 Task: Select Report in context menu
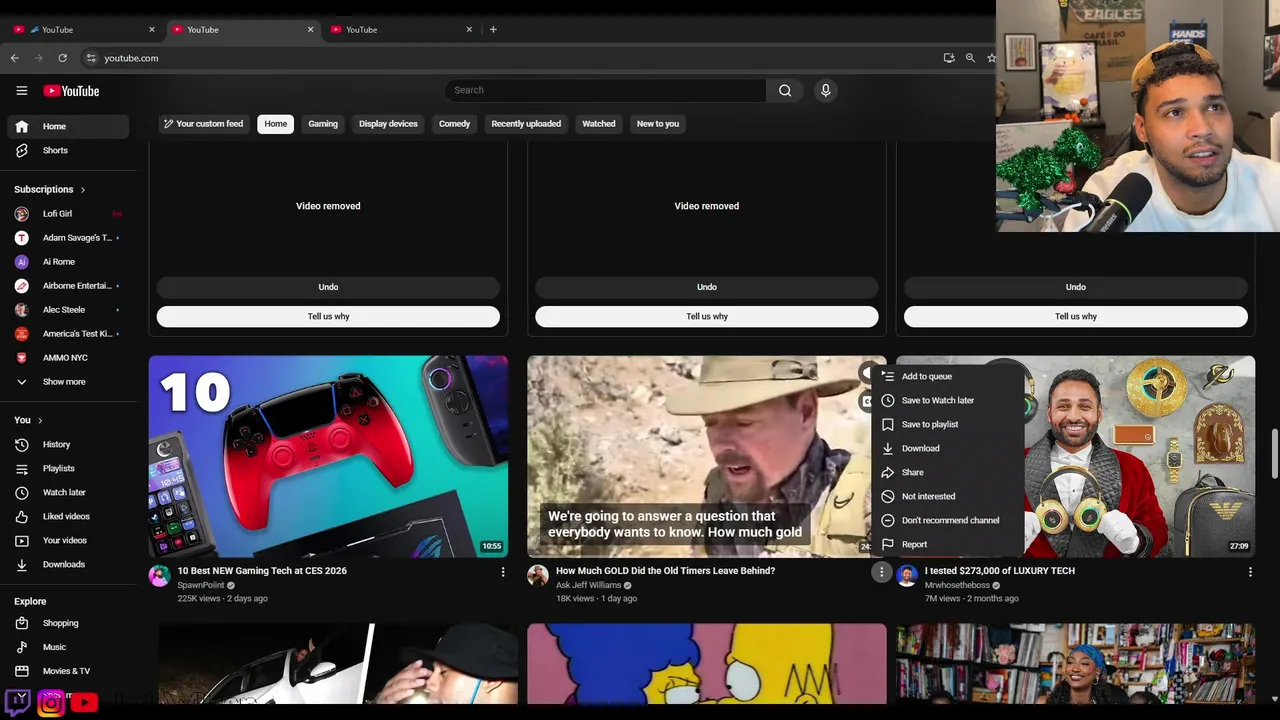(947, 544)
